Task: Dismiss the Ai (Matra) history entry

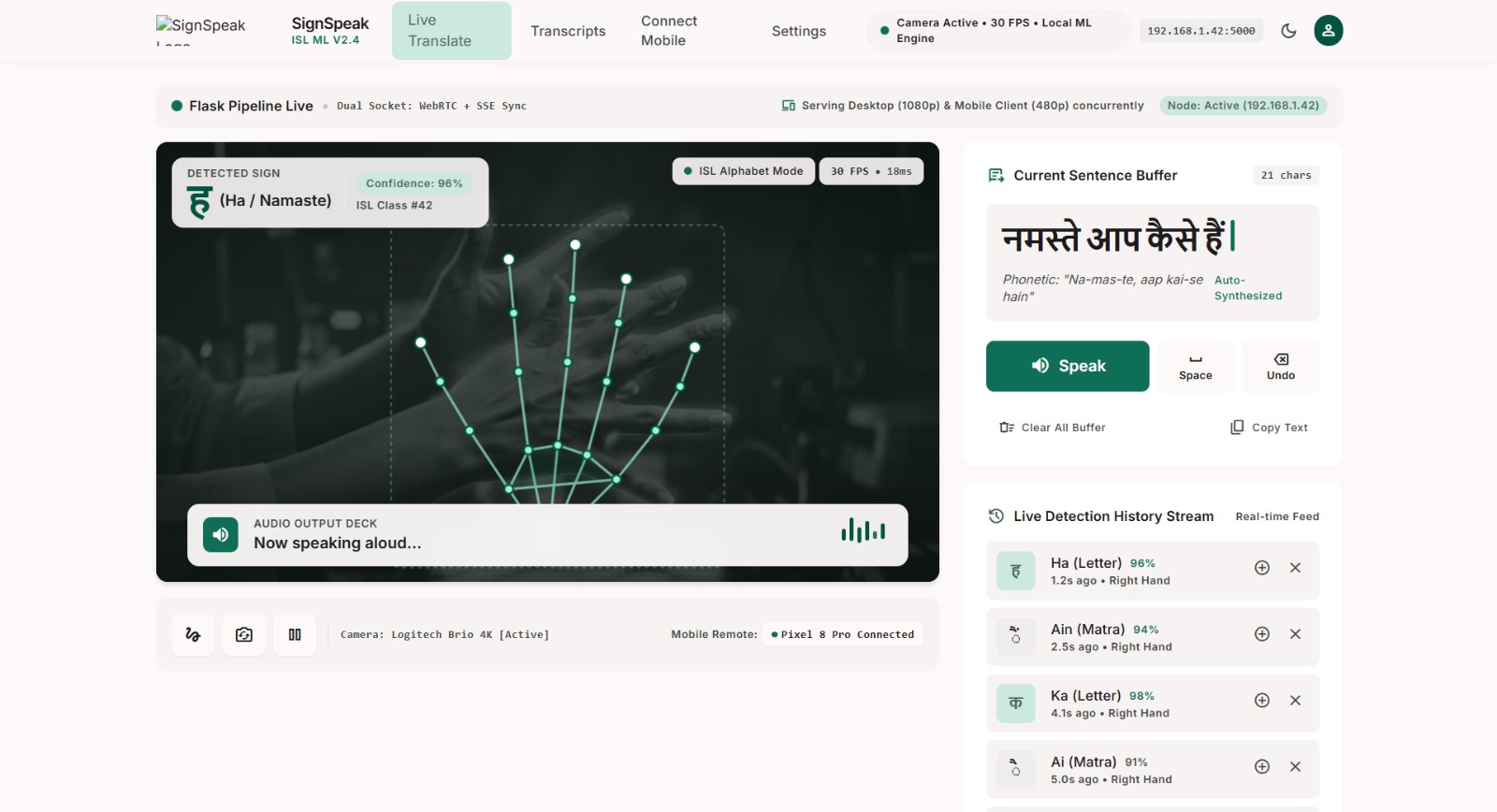Action: pos(1296,767)
